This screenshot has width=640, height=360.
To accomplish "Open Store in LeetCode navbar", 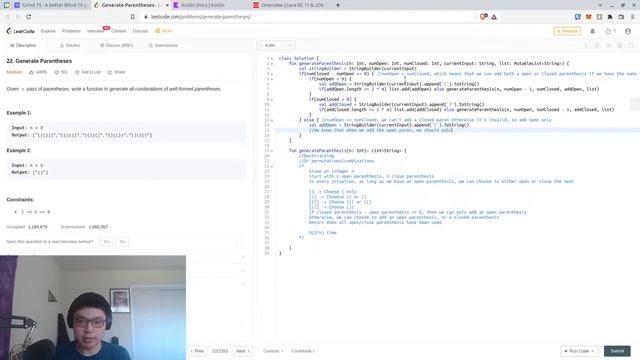I will click(x=164, y=31).
